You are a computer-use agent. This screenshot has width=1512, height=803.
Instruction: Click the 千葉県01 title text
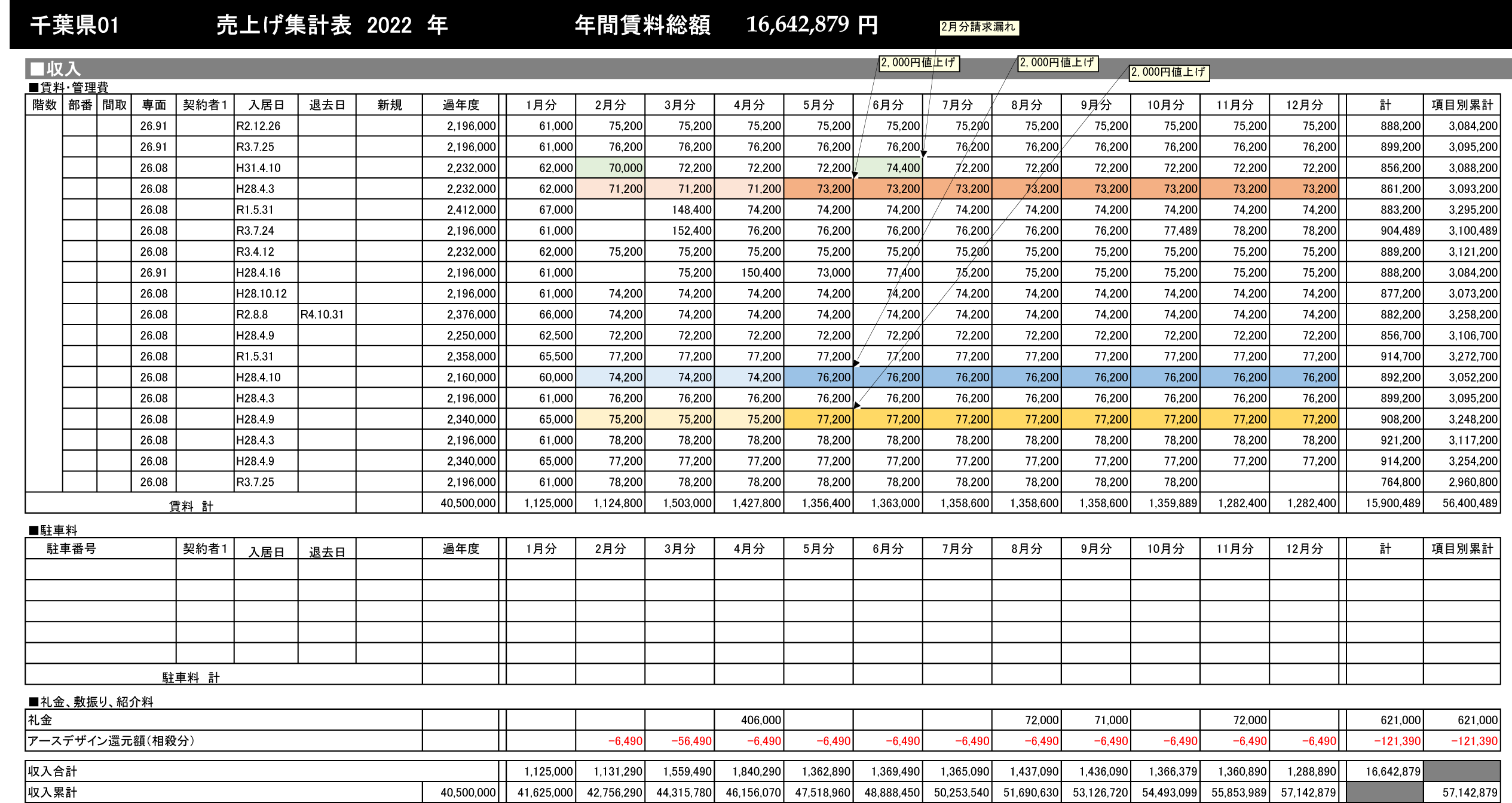tap(75, 25)
